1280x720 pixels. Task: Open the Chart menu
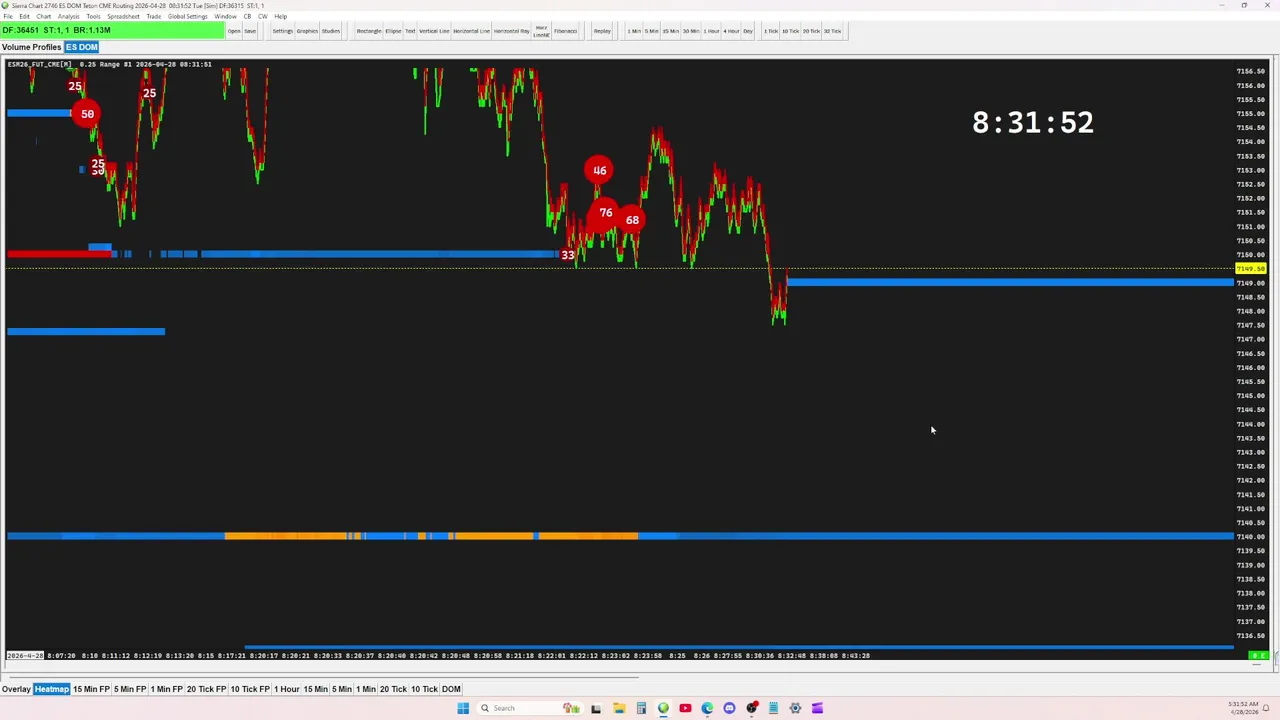pyautogui.click(x=44, y=16)
